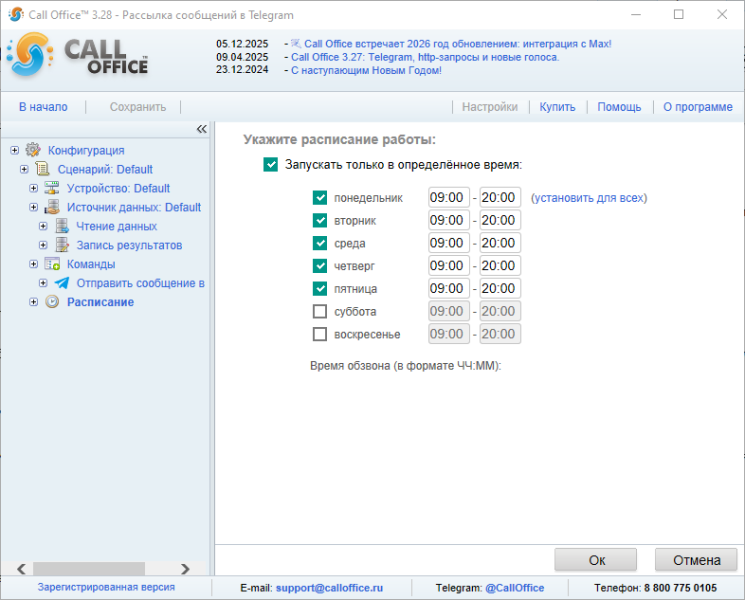Uncheck the четверг checkbox
745x600 pixels.
[x=320, y=266]
